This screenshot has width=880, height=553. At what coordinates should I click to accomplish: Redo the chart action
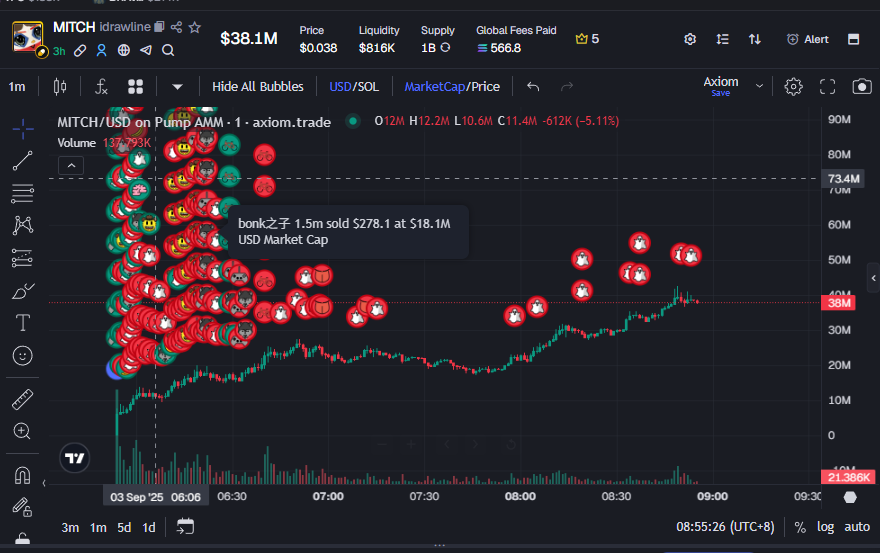click(x=567, y=86)
